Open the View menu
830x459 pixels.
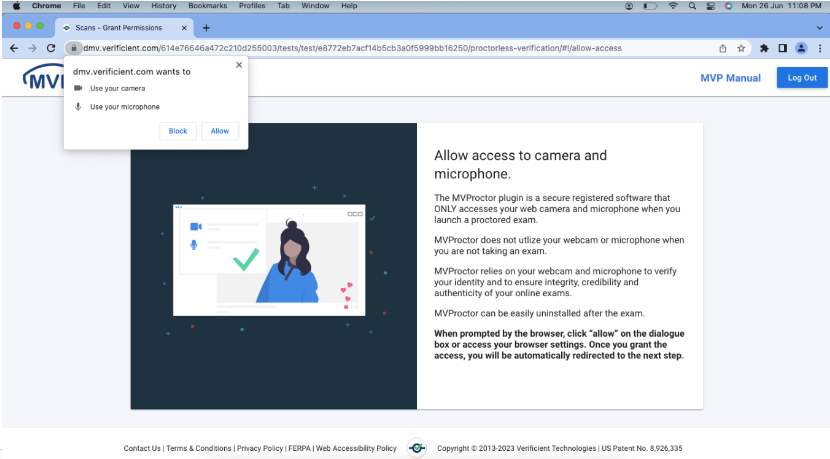coord(131,6)
